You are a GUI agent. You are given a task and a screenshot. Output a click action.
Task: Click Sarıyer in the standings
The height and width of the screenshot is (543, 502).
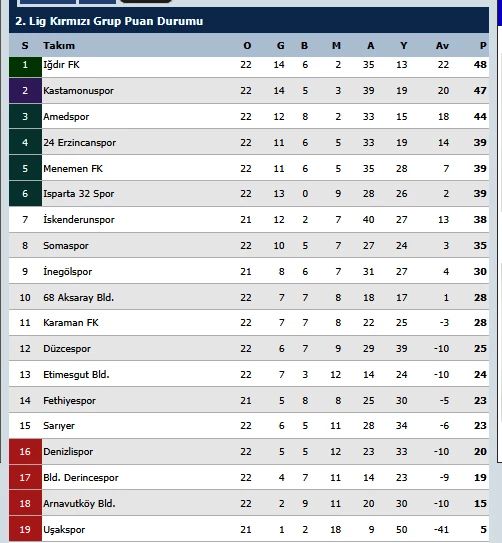(59, 426)
